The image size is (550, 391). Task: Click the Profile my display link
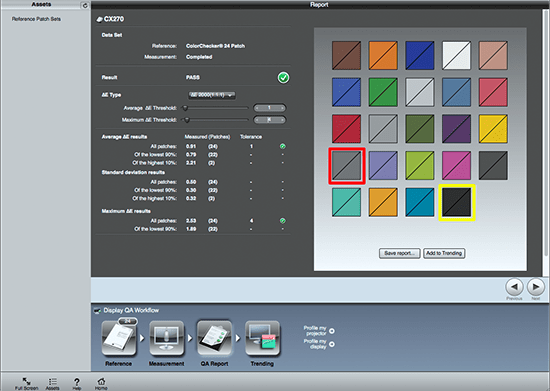[315, 344]
